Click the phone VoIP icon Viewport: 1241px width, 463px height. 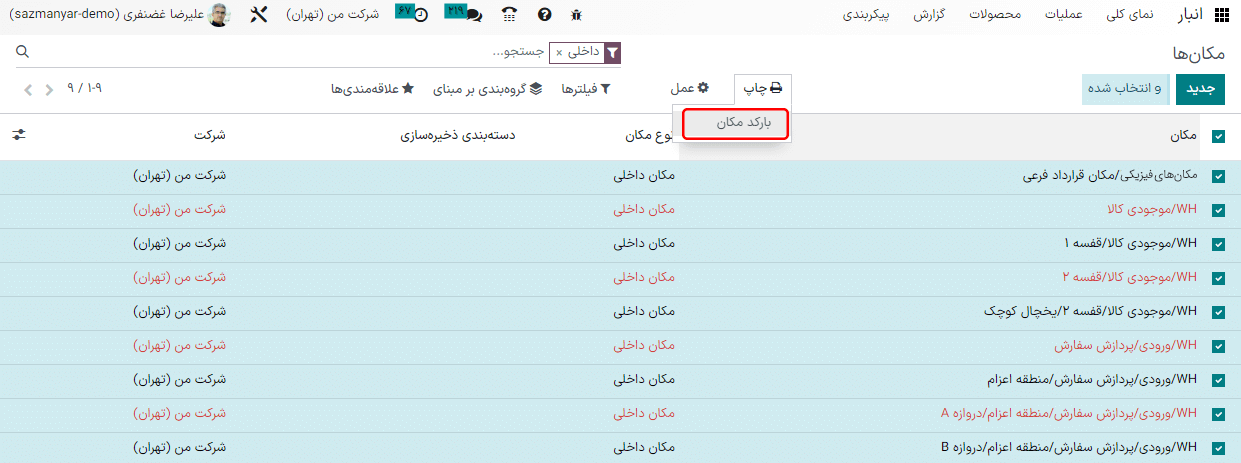click(x=510, y=15)
